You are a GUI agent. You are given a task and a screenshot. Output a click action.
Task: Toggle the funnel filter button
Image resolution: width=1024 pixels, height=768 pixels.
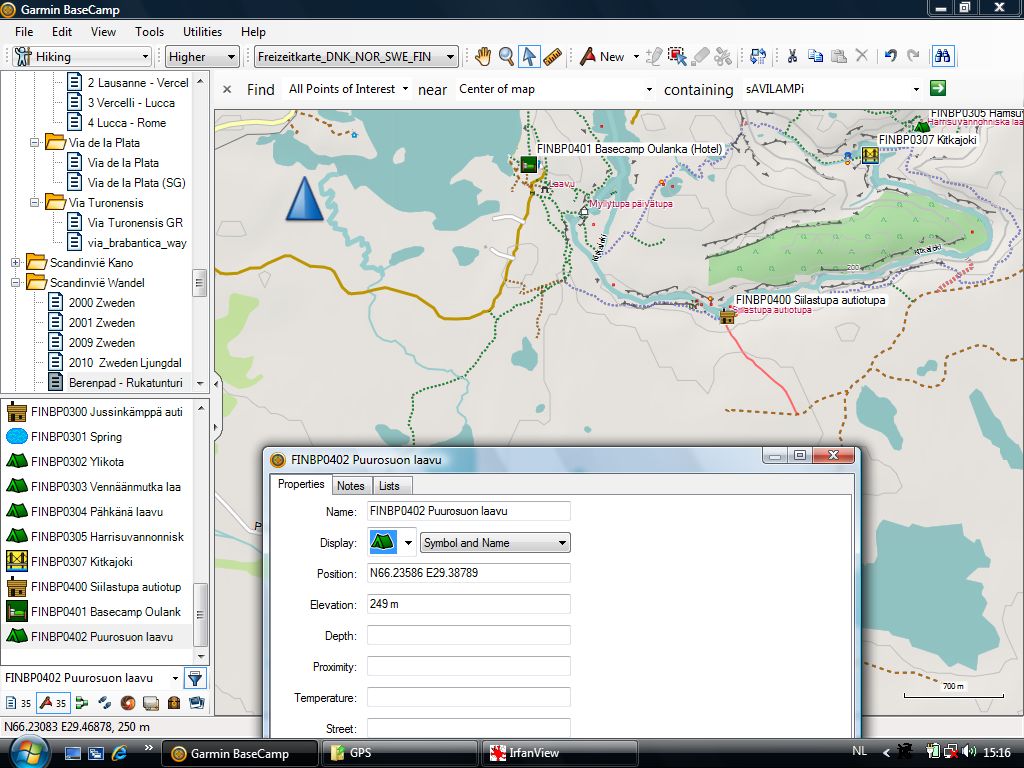pyautogui.click(x=195, y=679)
